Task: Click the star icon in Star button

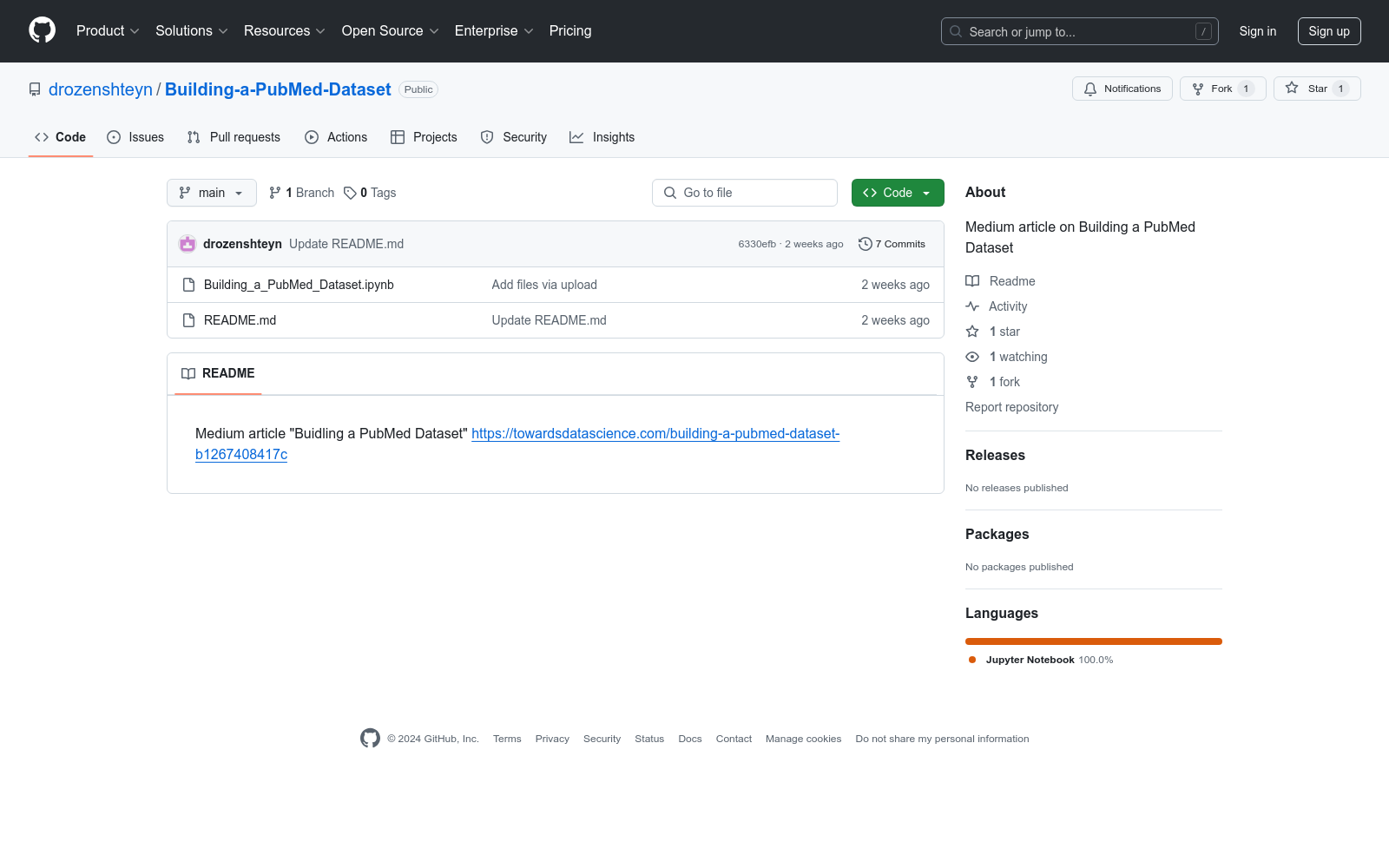Action: (1292, 88)
